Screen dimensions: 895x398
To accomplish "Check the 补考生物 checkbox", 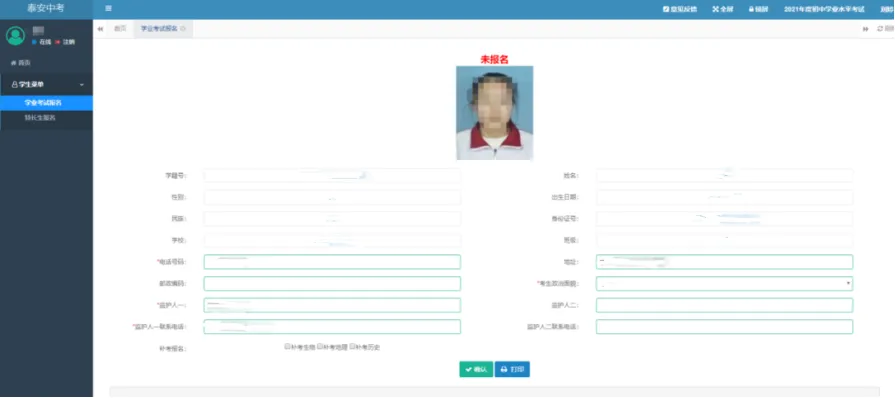I will 287,346.
